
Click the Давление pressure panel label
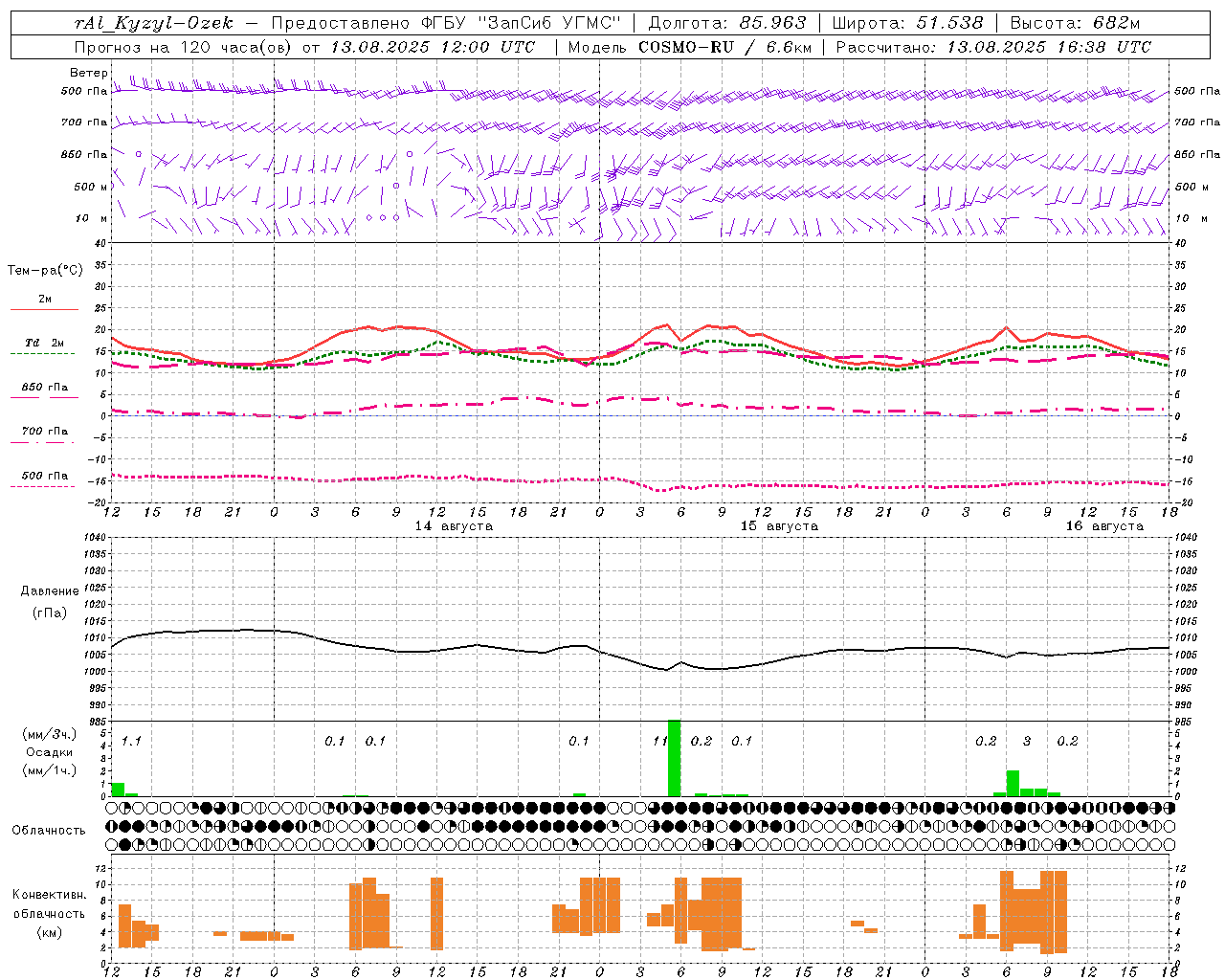50,591
